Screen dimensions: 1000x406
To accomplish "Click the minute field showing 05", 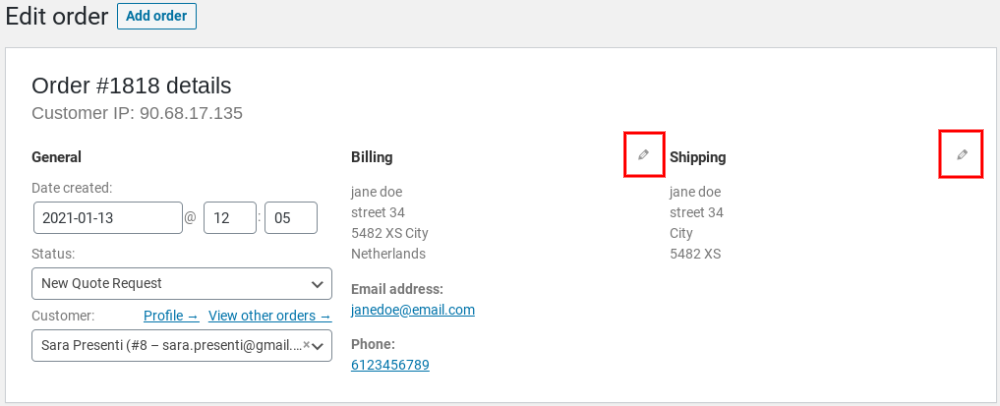I will 291,217.
